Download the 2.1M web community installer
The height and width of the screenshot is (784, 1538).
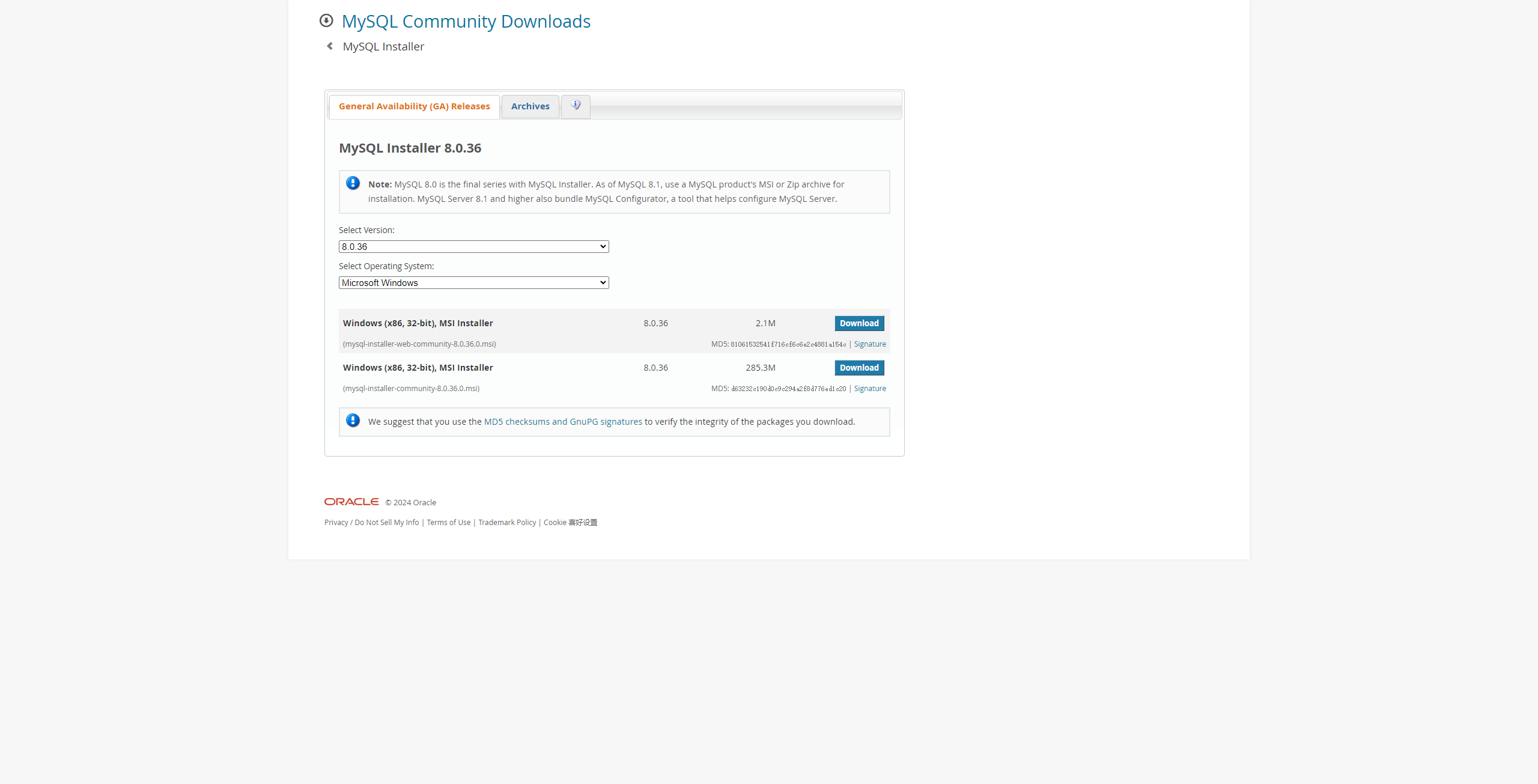pyautogui.click(x=859, y=323)
